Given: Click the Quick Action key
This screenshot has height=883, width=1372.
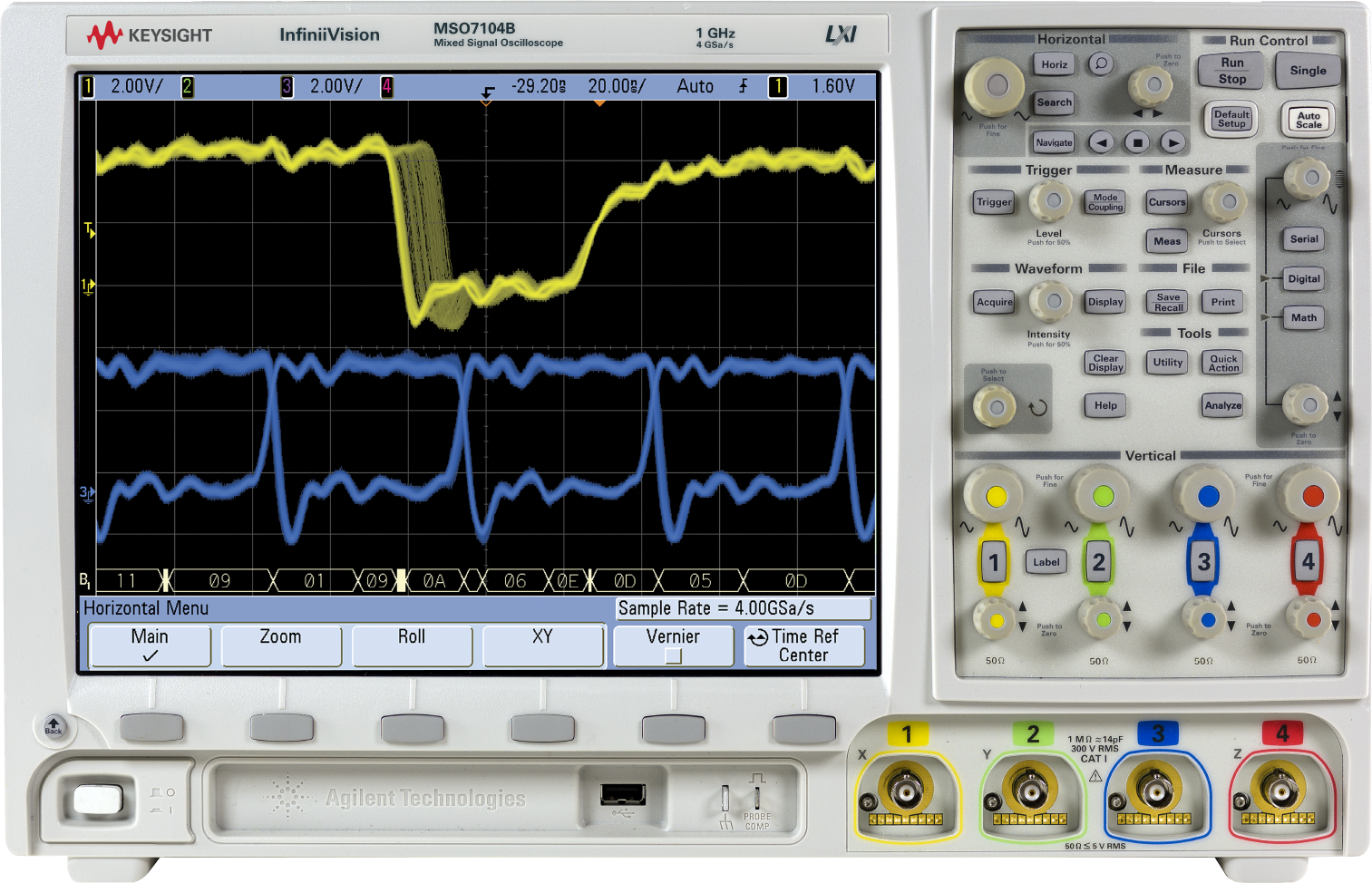Looking at the screenshot, I should tap(1223, 363).
